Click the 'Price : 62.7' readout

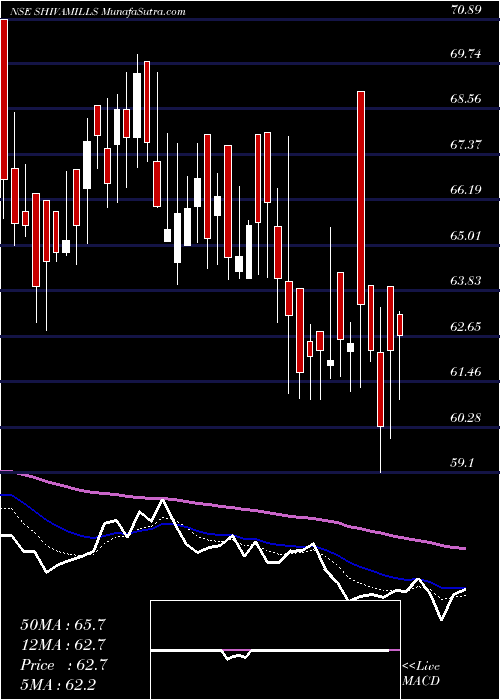click(x=63, y=665)
